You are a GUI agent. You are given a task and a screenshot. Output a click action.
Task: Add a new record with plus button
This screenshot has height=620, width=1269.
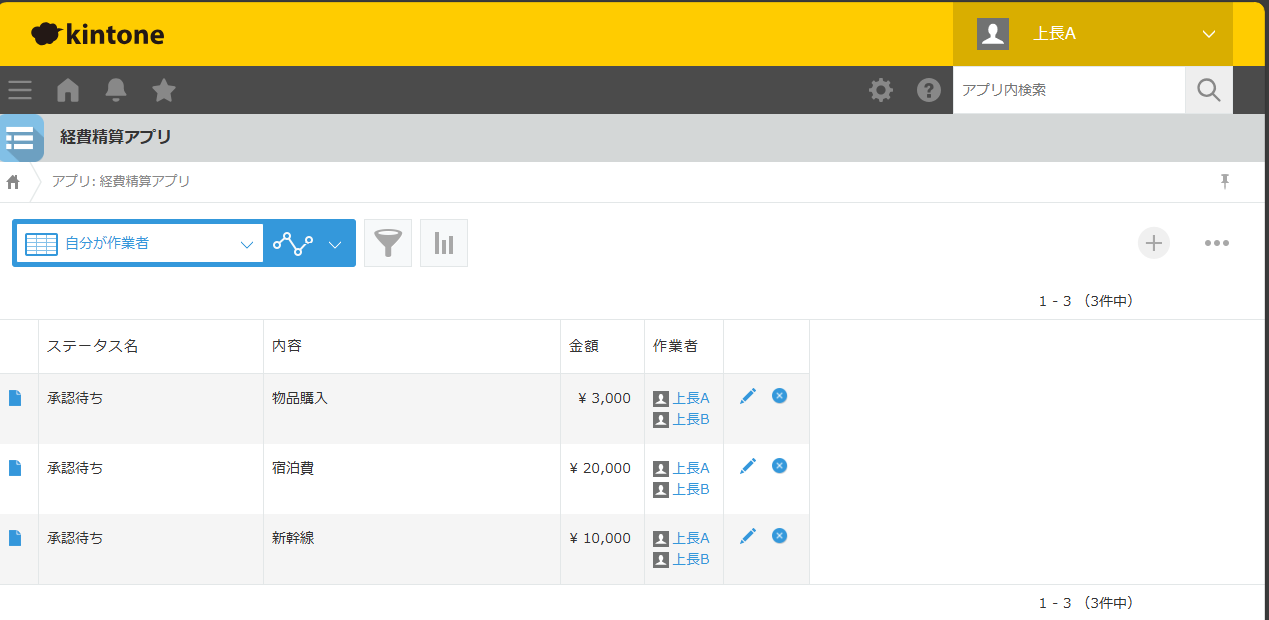click(1154, 243)
